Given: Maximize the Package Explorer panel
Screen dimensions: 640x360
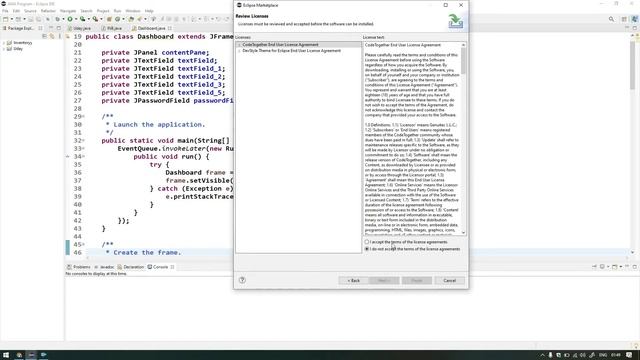Looking at the screenshot, I should click(58, 28).
